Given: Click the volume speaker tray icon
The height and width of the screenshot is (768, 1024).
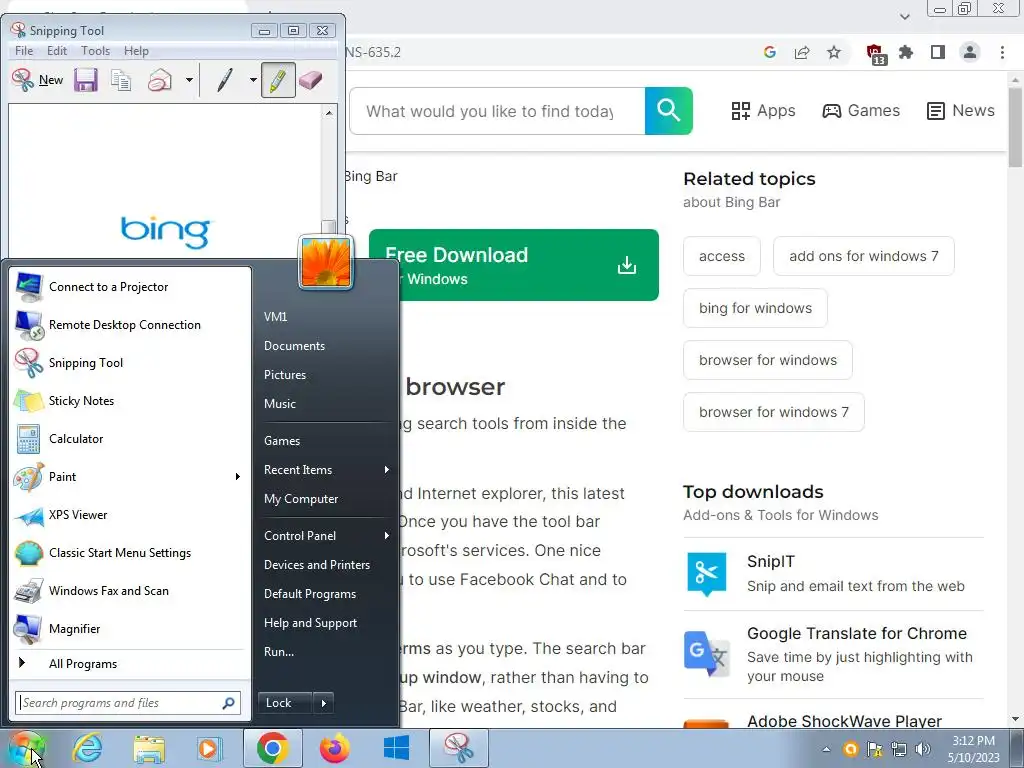Looking at the screenshot, I should pyautogui.click(x=923, y=749).
